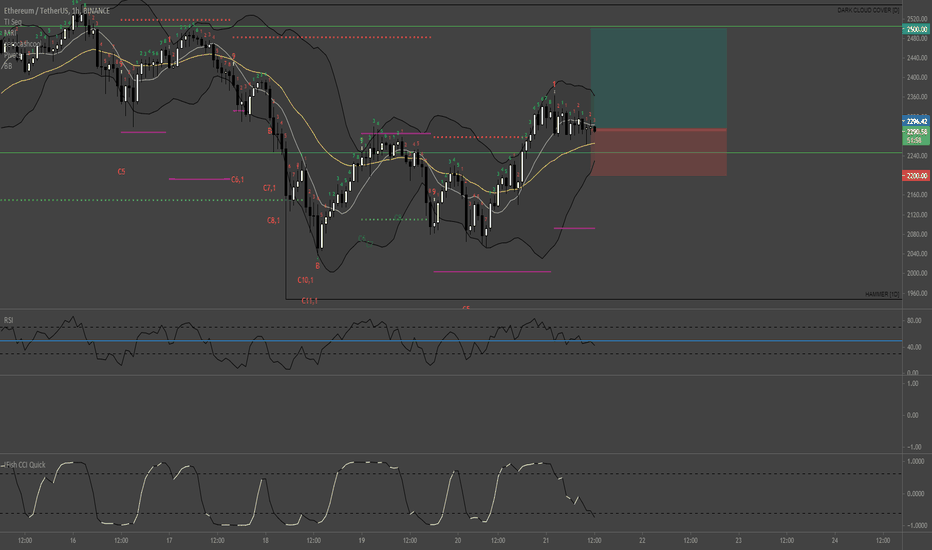Click 2000.00 on the price axis
The width and height of the screenshot is (932, 550).
[917, 274]
